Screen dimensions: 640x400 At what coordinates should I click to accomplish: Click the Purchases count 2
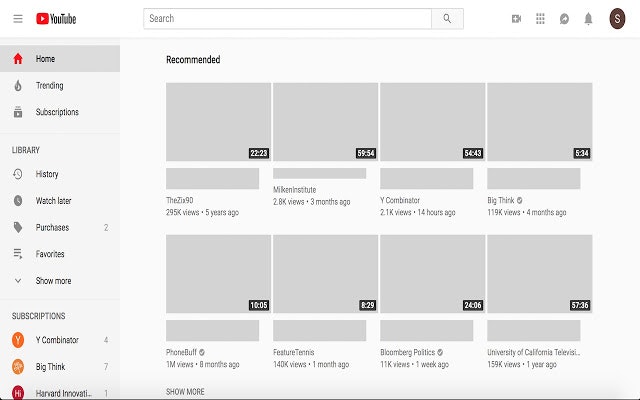(x=106, y=228)
